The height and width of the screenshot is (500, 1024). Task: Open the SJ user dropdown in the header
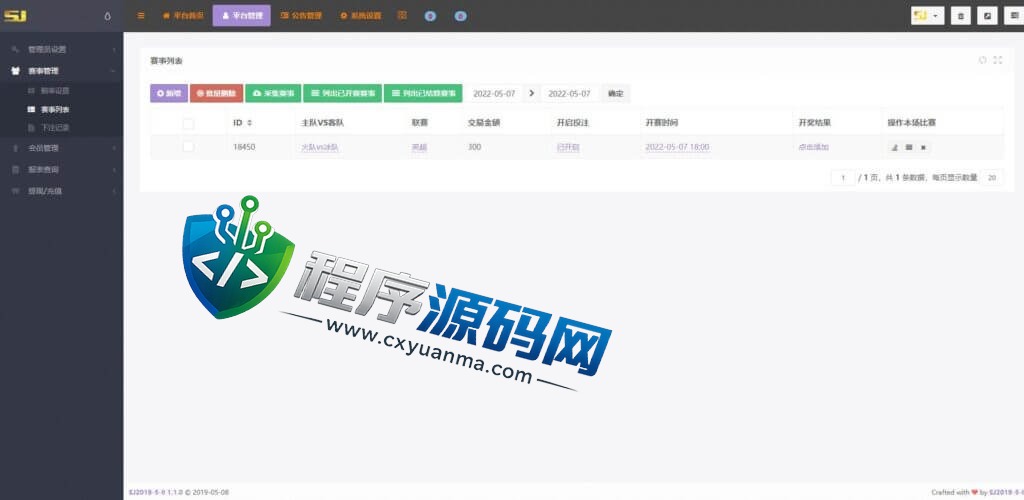[927, 16]
